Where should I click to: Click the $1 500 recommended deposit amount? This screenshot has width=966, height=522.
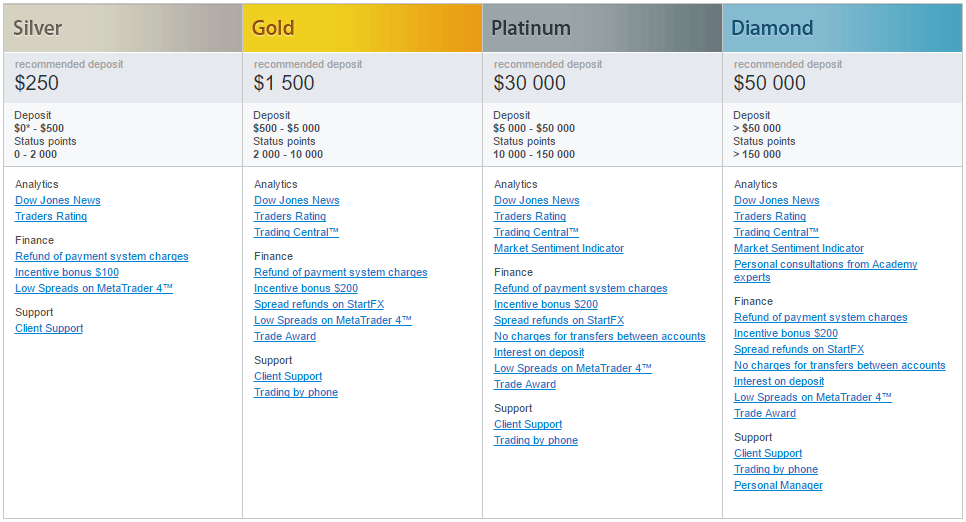click(283, 83)
